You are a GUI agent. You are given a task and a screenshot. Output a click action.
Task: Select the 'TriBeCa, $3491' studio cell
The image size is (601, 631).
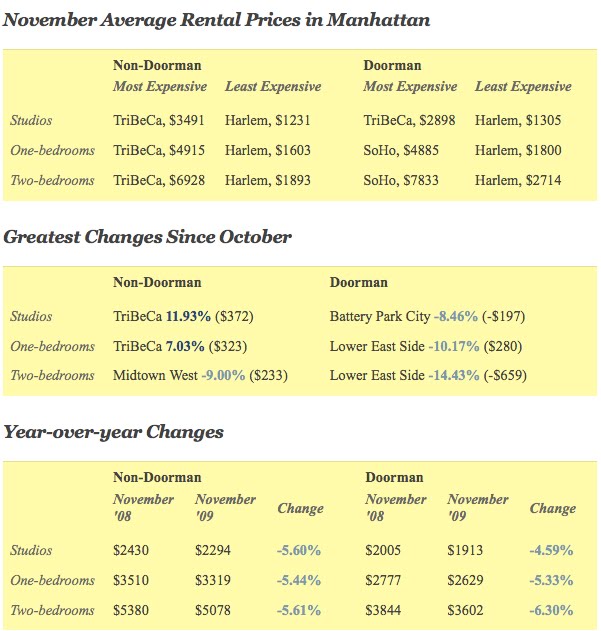(x=159, y=121)
